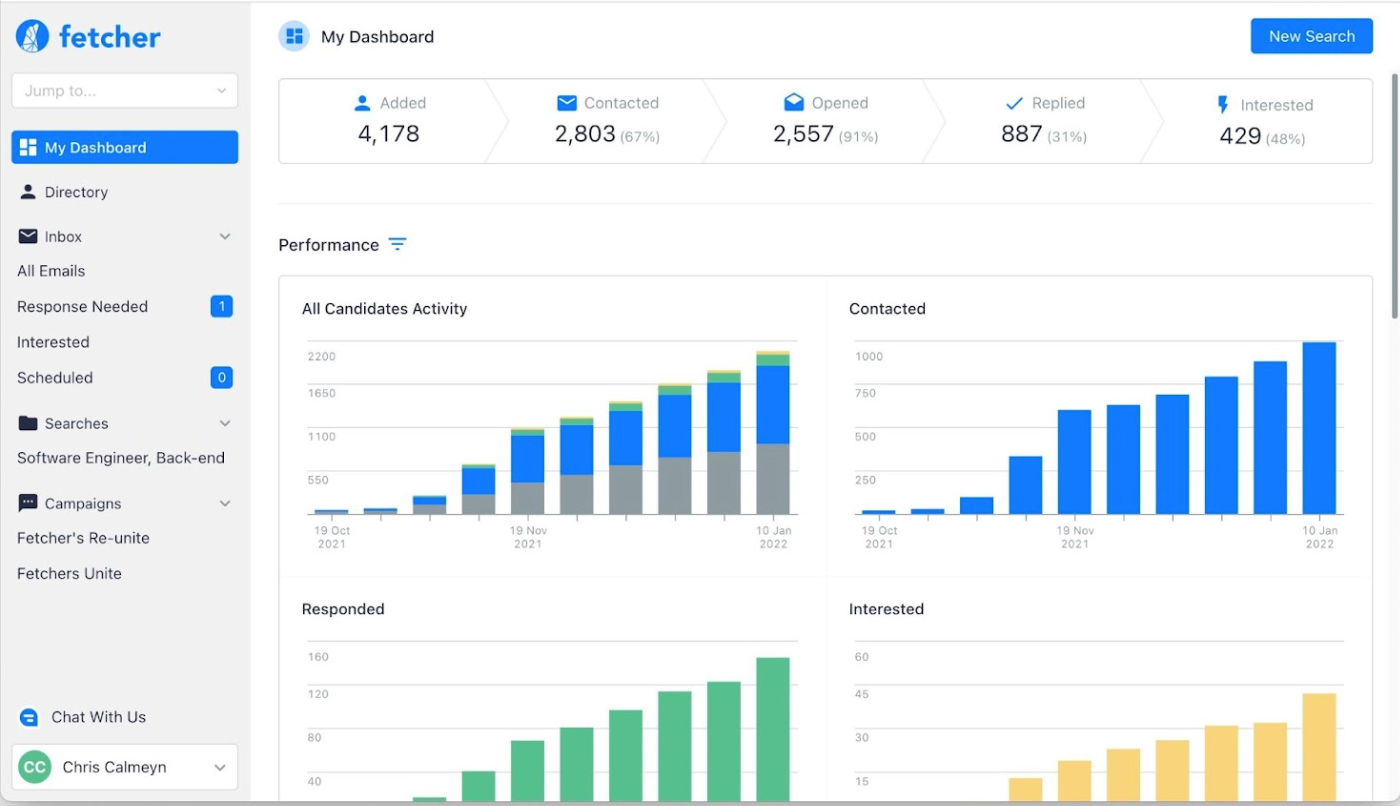Click the Contacted mail icon in funnel

[x=567, y=103]
